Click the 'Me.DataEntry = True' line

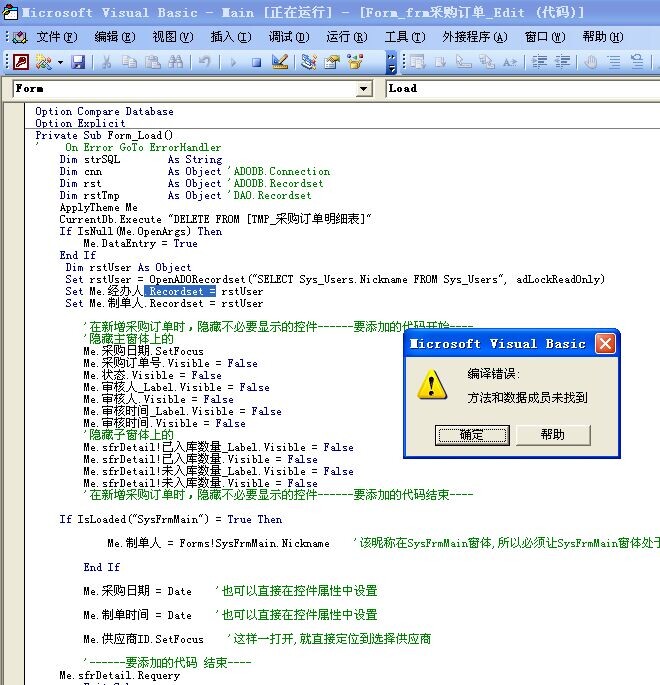140,243
